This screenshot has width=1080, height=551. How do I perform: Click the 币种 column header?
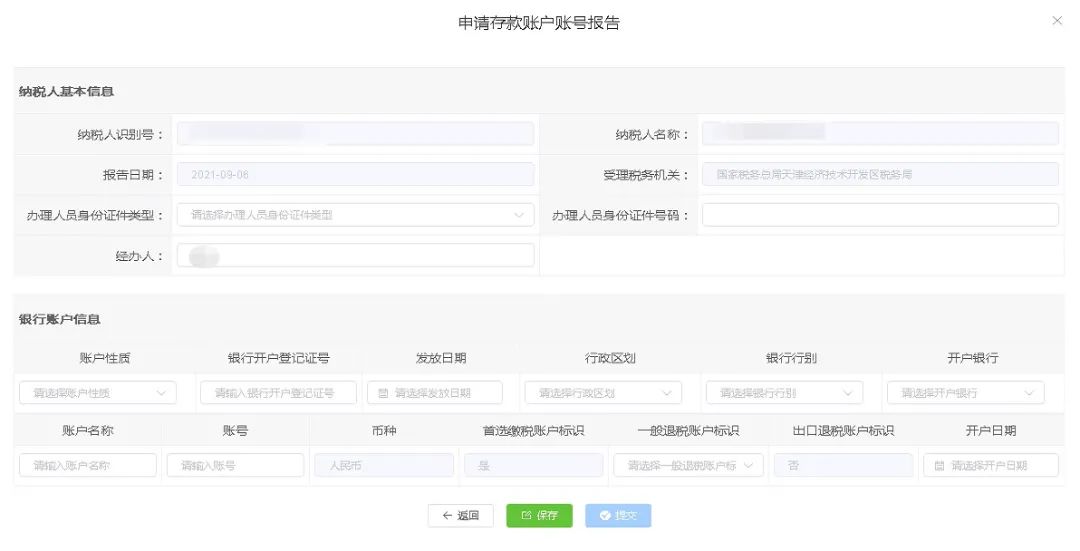click(x=384, y=430)
